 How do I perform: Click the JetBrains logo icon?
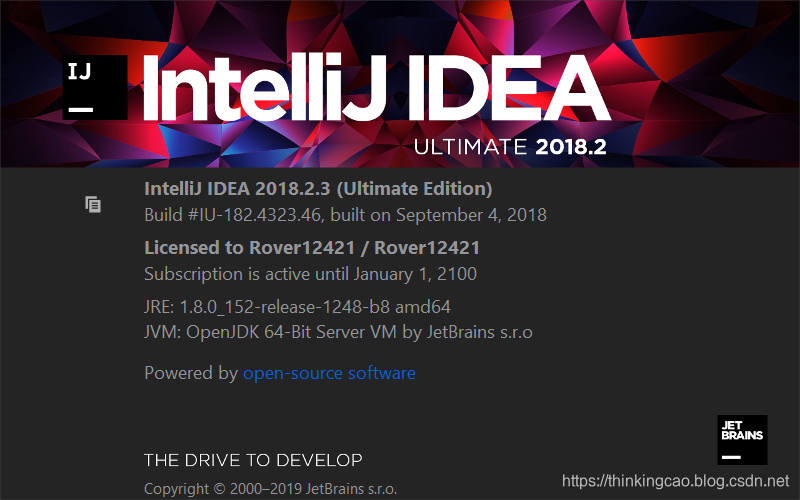pyautogui.click(x=742, y=440)
